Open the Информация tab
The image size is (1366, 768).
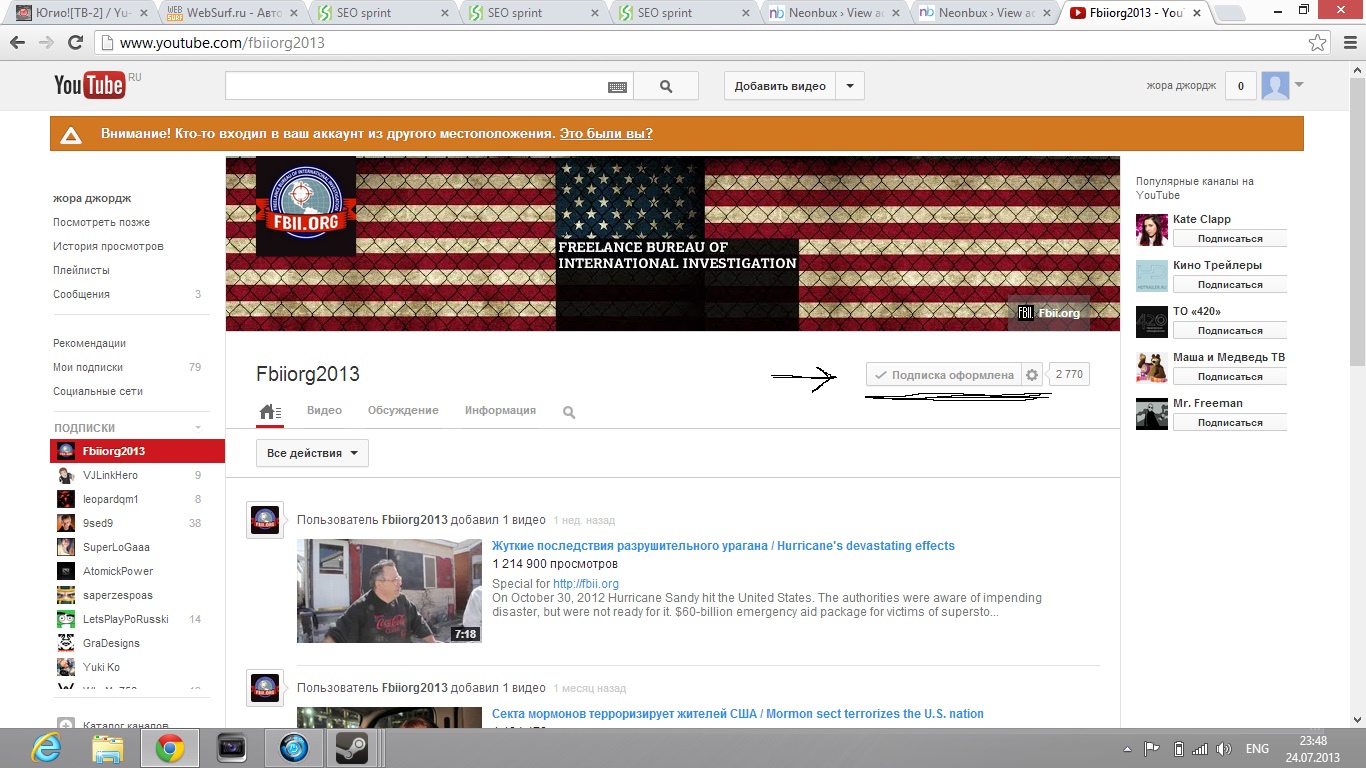[500, 411]
